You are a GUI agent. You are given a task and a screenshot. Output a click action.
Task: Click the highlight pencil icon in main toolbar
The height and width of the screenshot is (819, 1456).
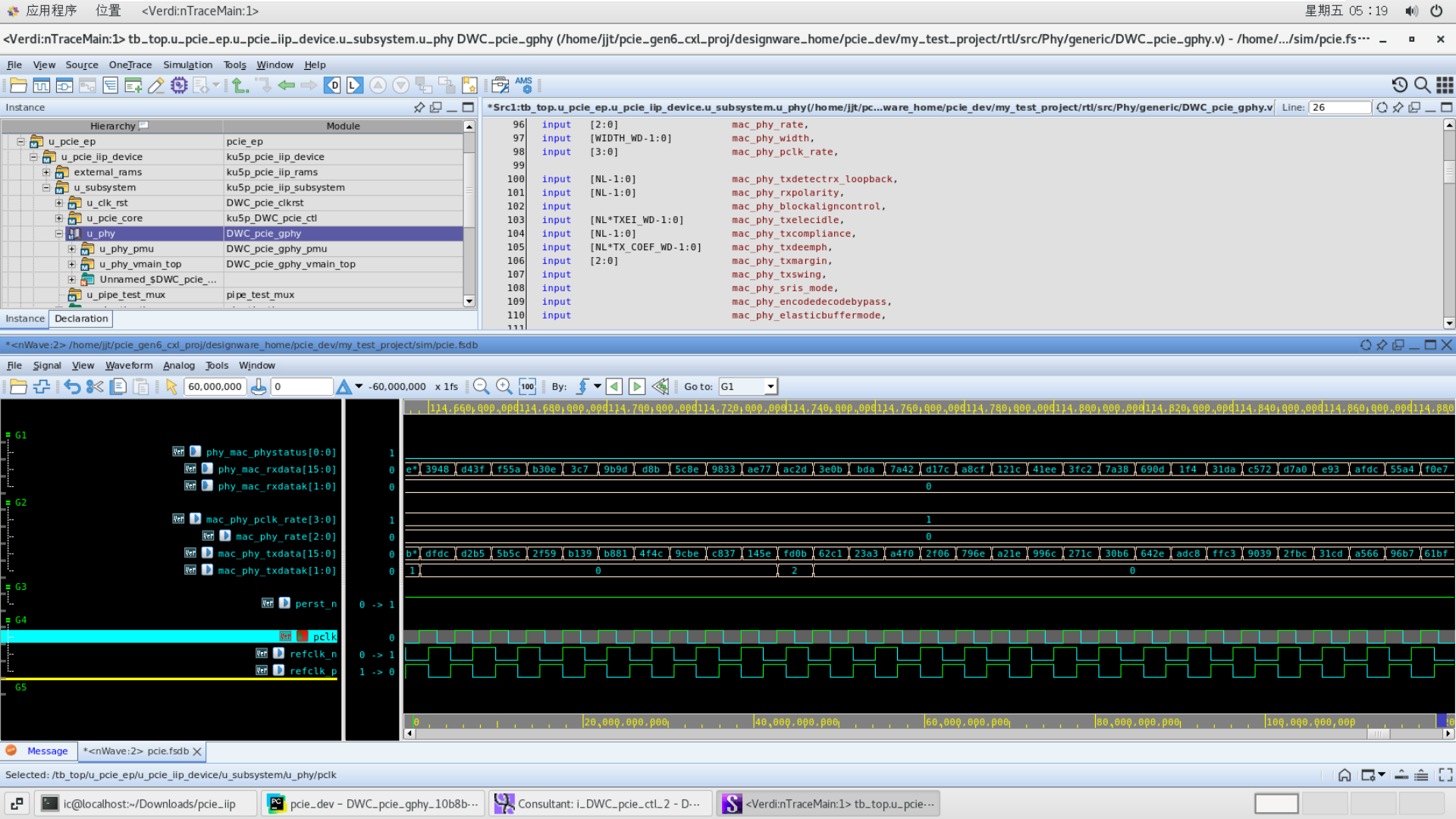pos(156,86)
